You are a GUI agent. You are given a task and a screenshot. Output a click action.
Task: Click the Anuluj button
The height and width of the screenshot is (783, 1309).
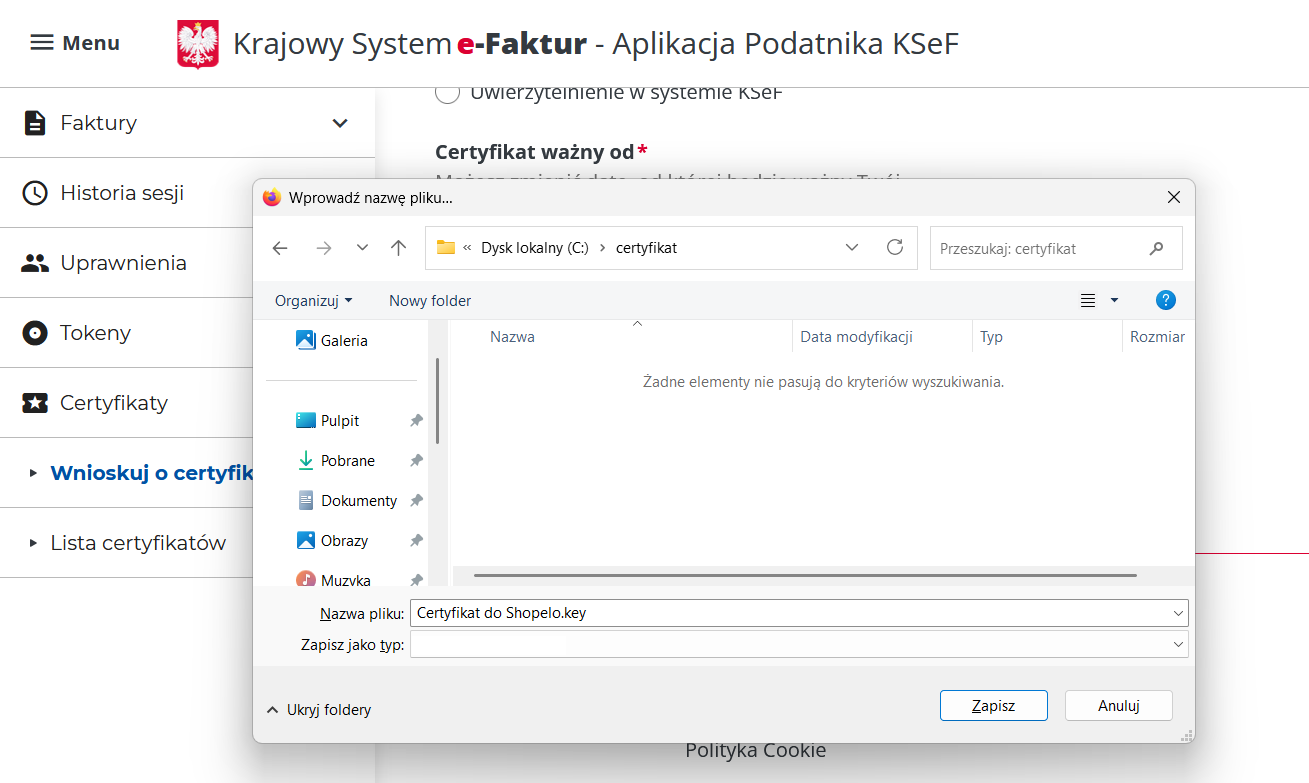click(x=1118, y=706)
